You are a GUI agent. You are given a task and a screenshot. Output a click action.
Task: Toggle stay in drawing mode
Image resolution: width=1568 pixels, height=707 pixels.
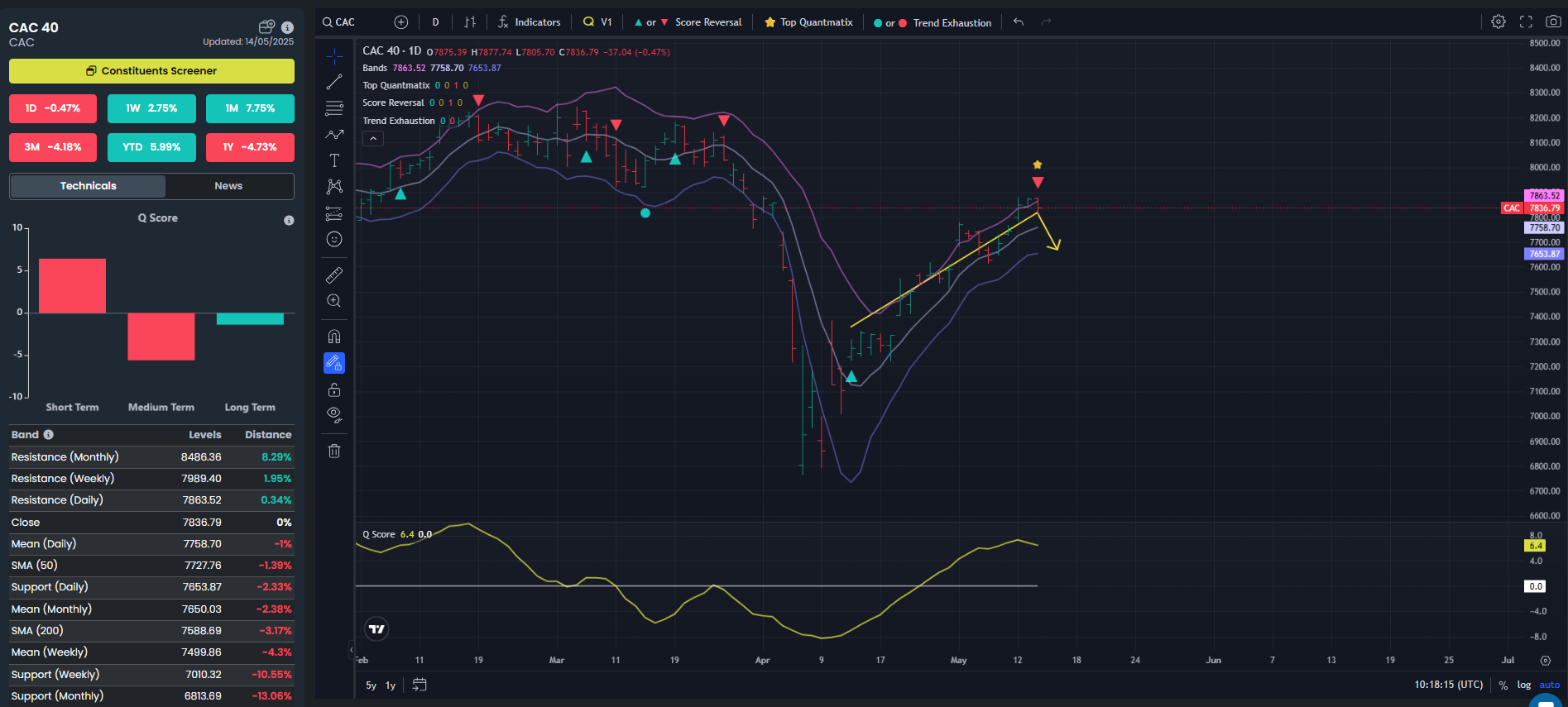[x=334, y=363]
